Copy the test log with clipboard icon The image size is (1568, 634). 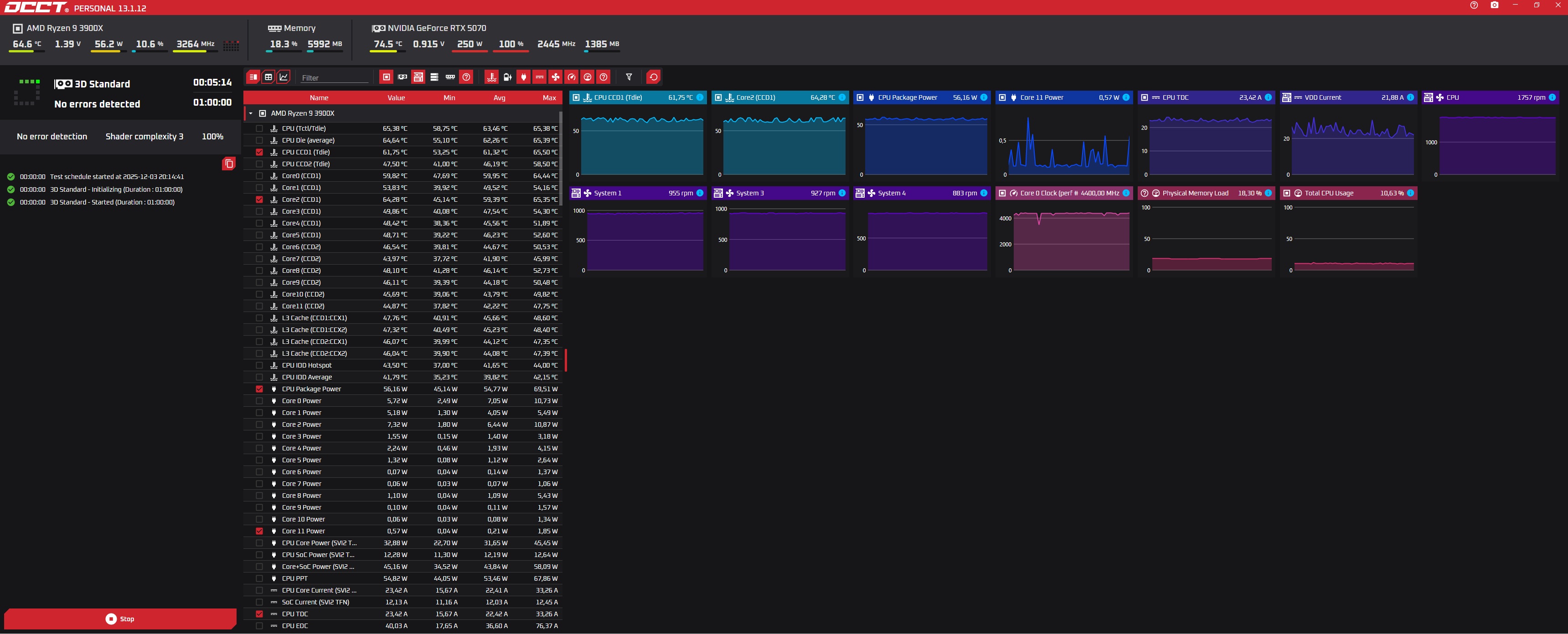point(229,164)
